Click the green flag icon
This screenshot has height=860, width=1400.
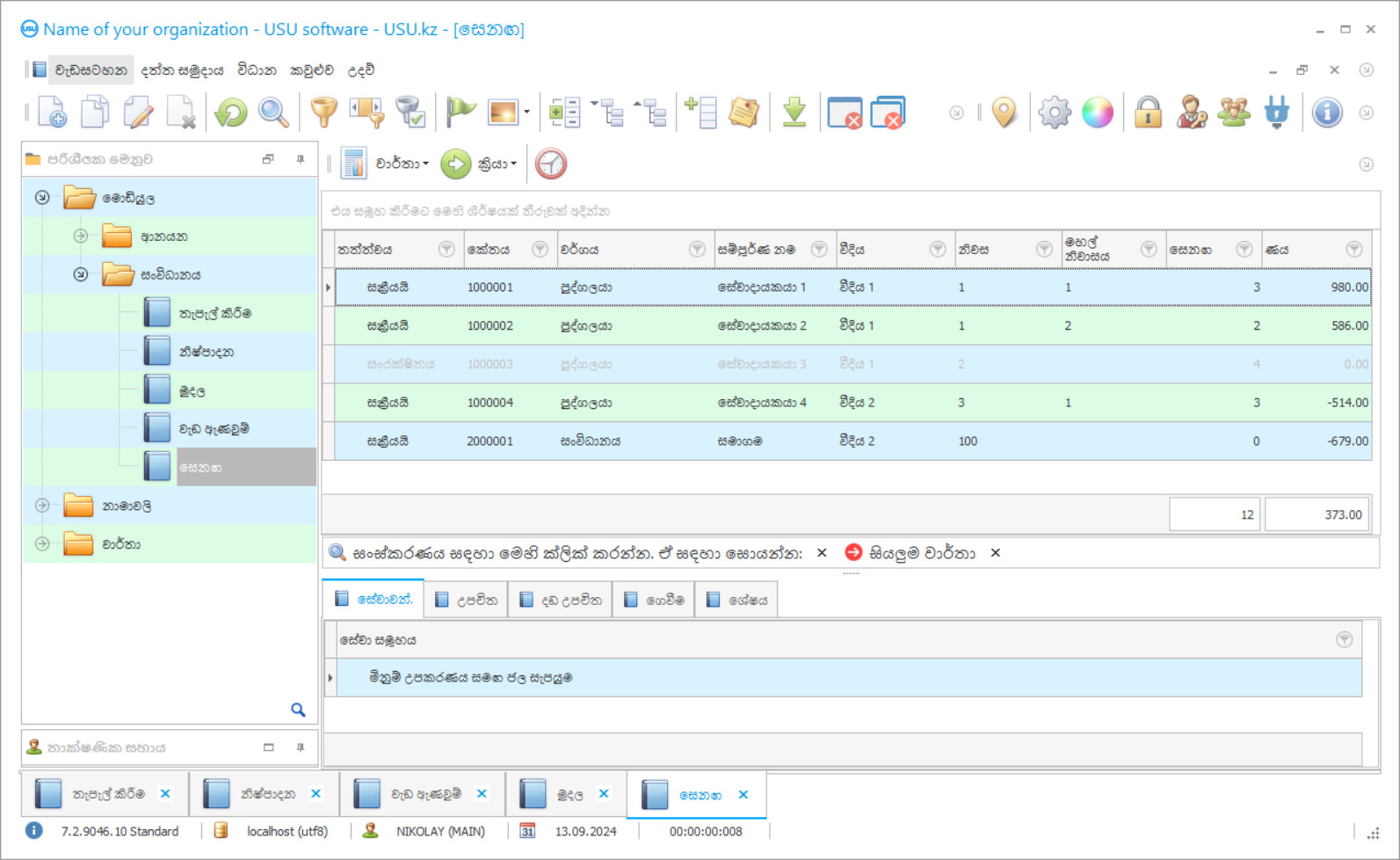tap(460, 113)
